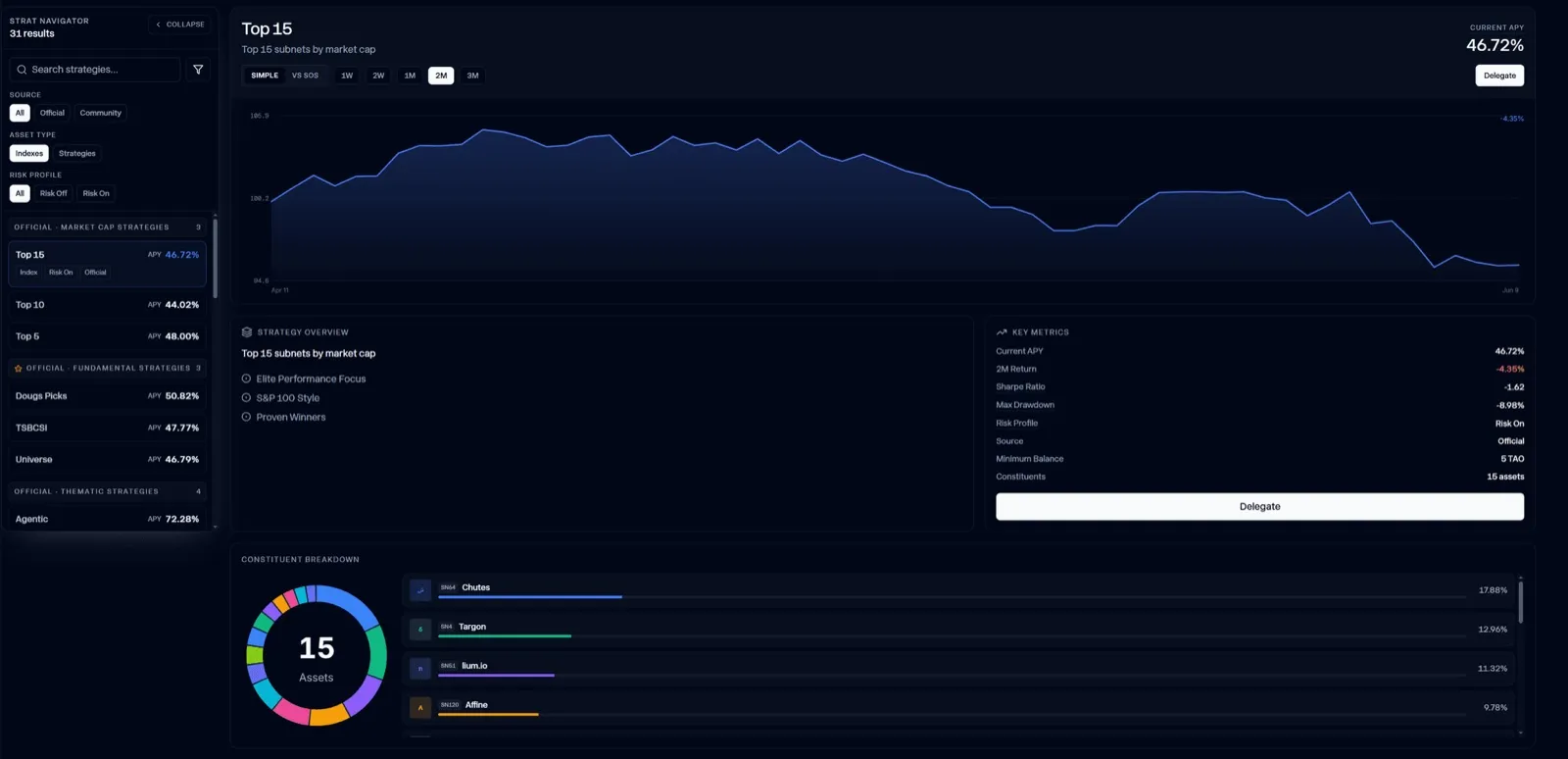Collapse Official Fundamental Strategies group

pyautogui.click(x=108, y=369)
